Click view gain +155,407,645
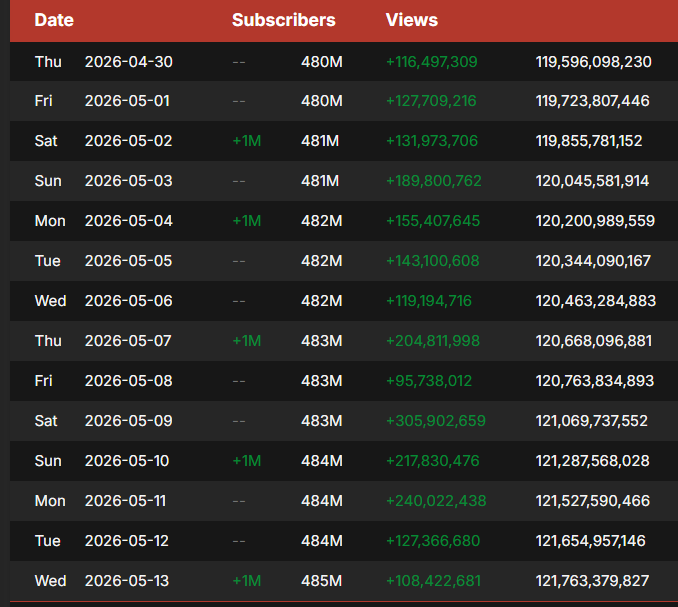678x607 pixels. coord(433,221)
